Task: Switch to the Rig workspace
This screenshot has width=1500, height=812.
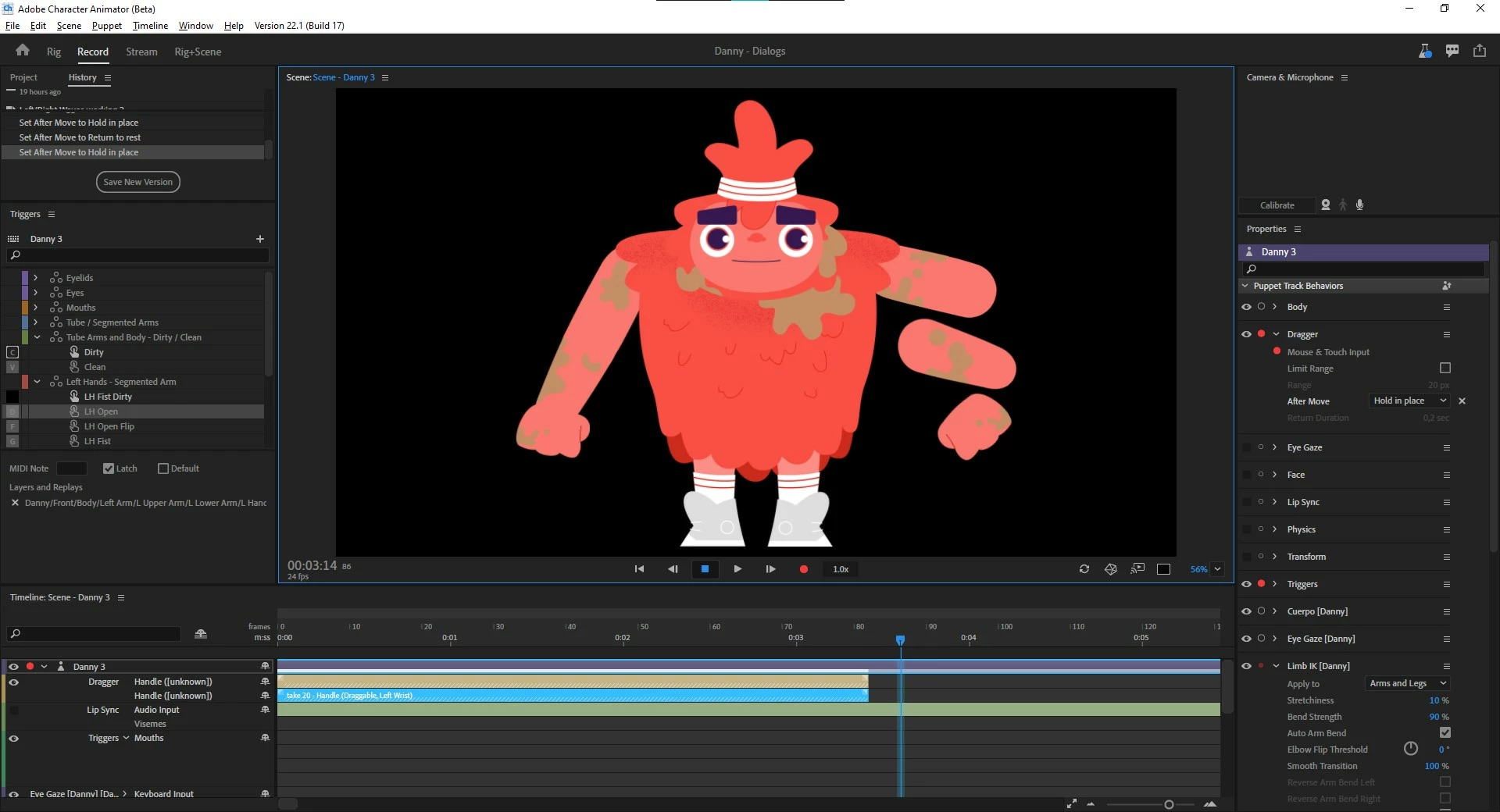Action: (53, 52)
